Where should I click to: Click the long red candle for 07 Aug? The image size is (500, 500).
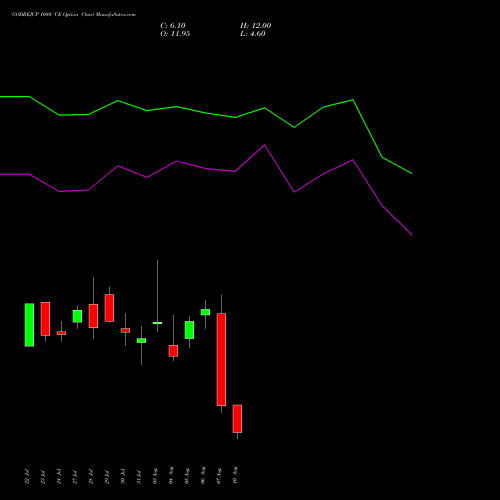click(x=221, y=359)
